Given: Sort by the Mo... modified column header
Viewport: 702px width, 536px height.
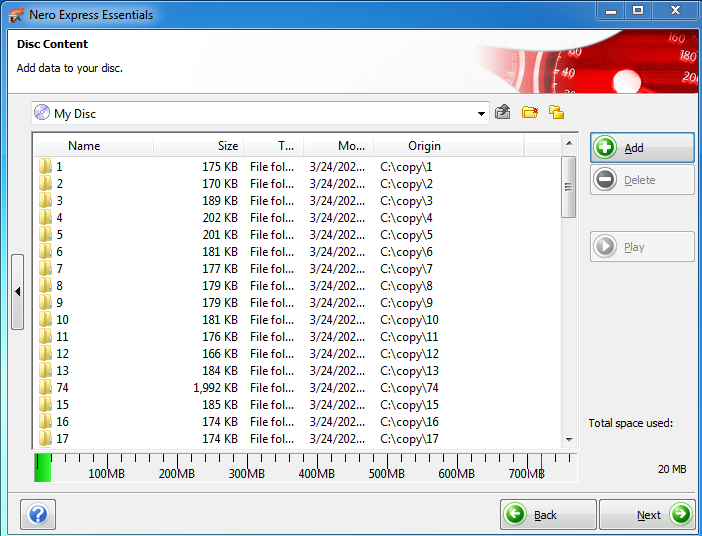Looking at the screenshot, I should coord(338,146).
